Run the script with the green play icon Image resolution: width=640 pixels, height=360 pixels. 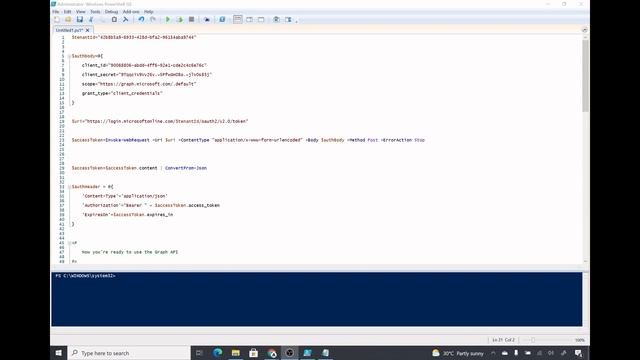(168, 20)
